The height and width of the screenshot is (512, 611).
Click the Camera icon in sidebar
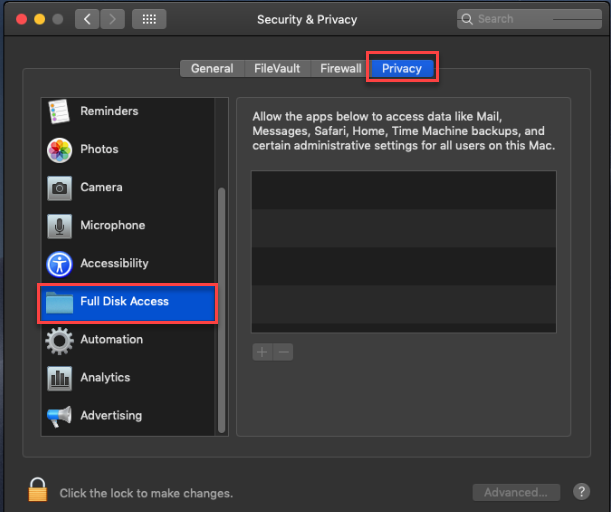pos(59,188)
